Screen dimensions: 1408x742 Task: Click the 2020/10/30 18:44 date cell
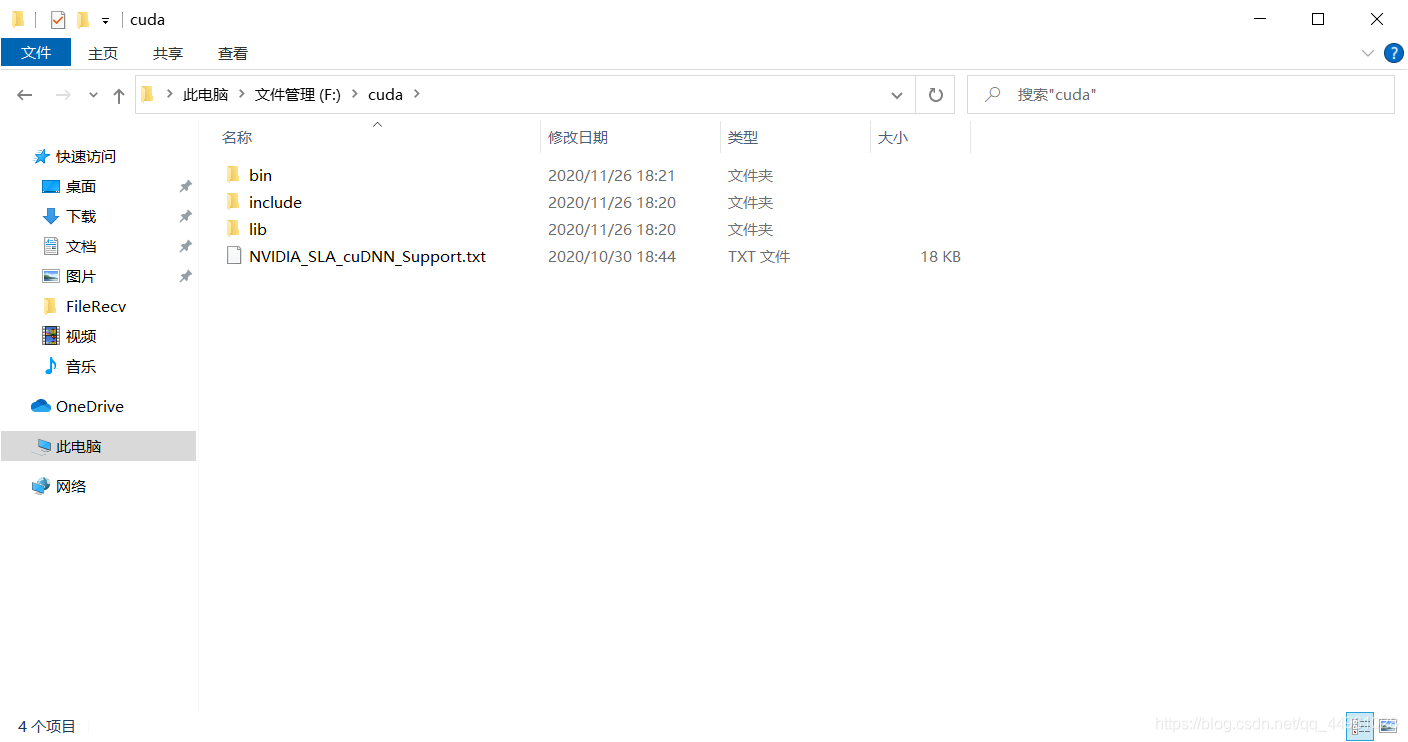tap(612, 256)
